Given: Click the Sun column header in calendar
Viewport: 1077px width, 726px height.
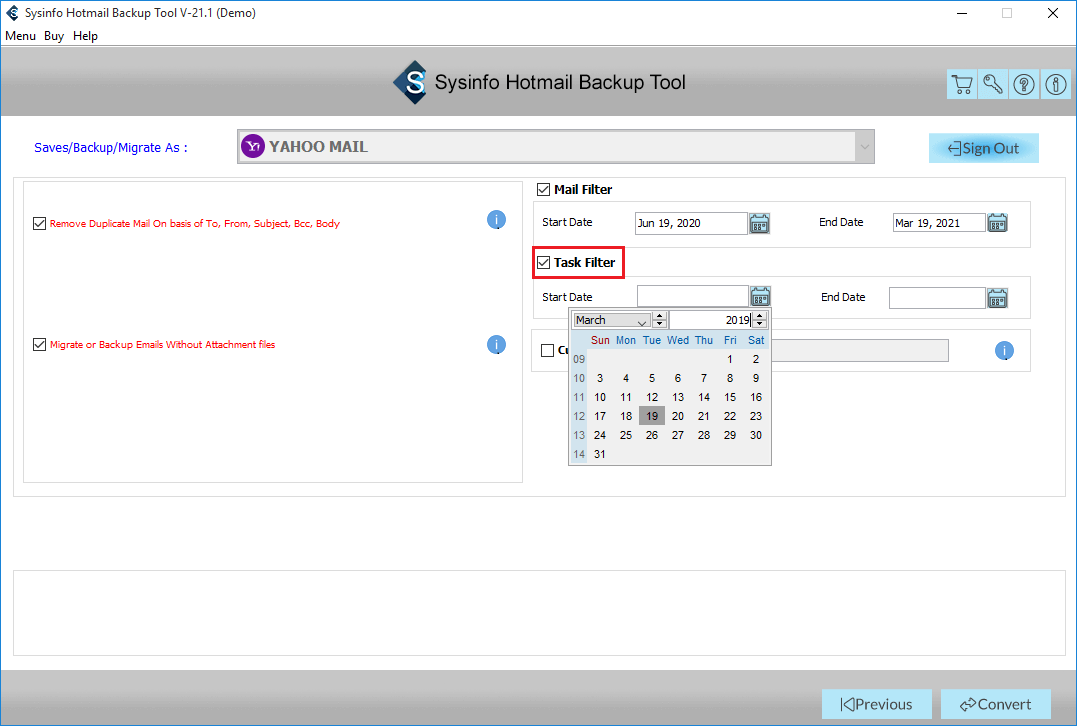Looking at the screenshot, I should pos(600,340).
